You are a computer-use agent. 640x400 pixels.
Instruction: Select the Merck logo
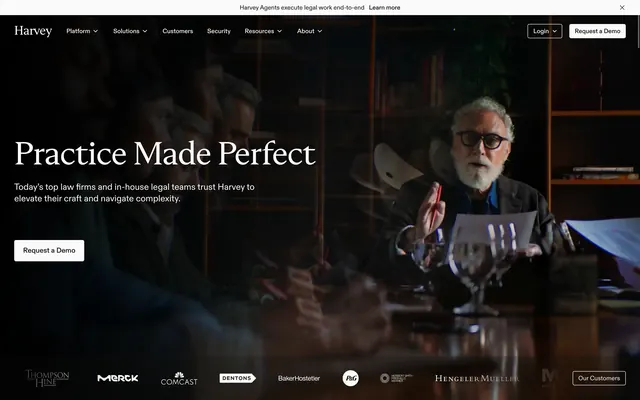coord(118,378)
